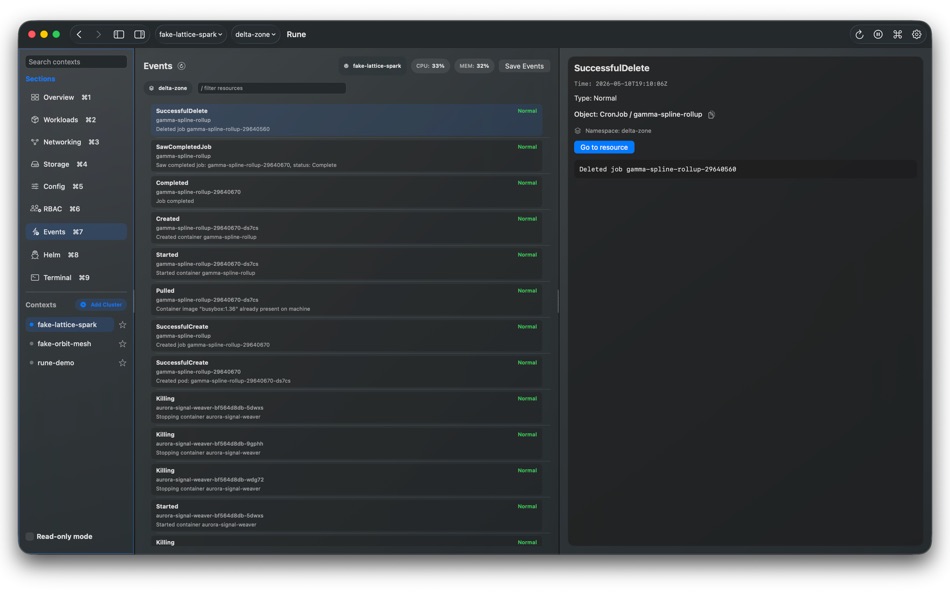950x594 pixels.
Task: Star the fake-lattice-spark context
Action: tap(122, 325)
